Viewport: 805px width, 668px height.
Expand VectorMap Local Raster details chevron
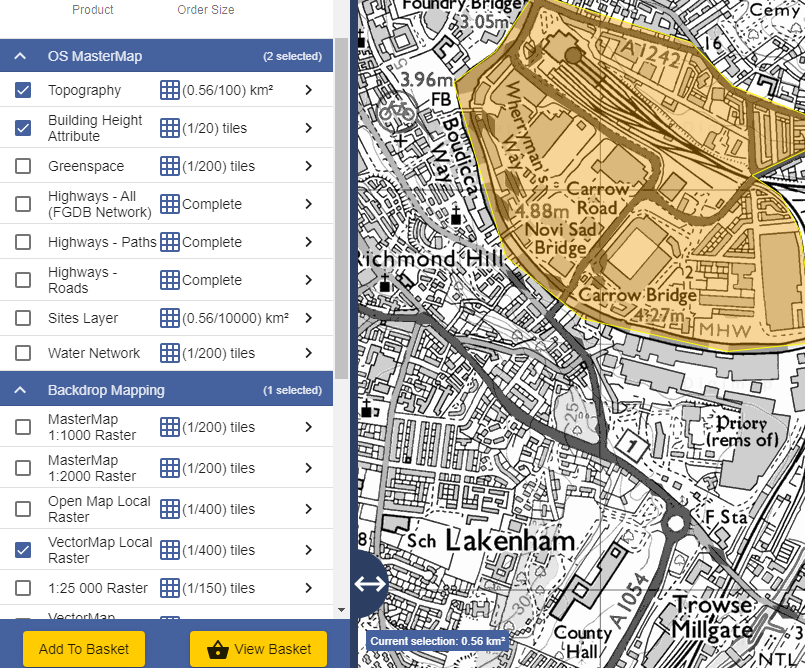coord(309,550)
